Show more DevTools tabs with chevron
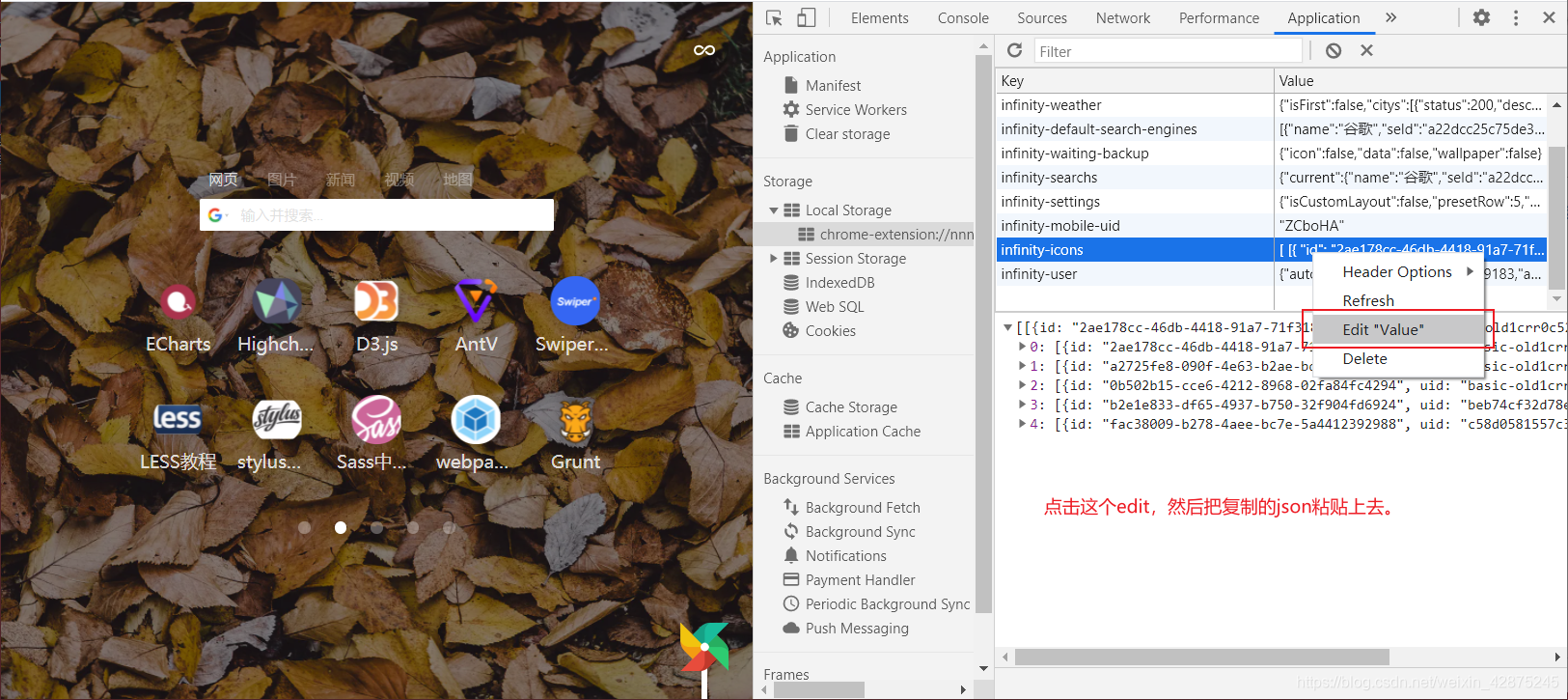 tap(1390, 17)
